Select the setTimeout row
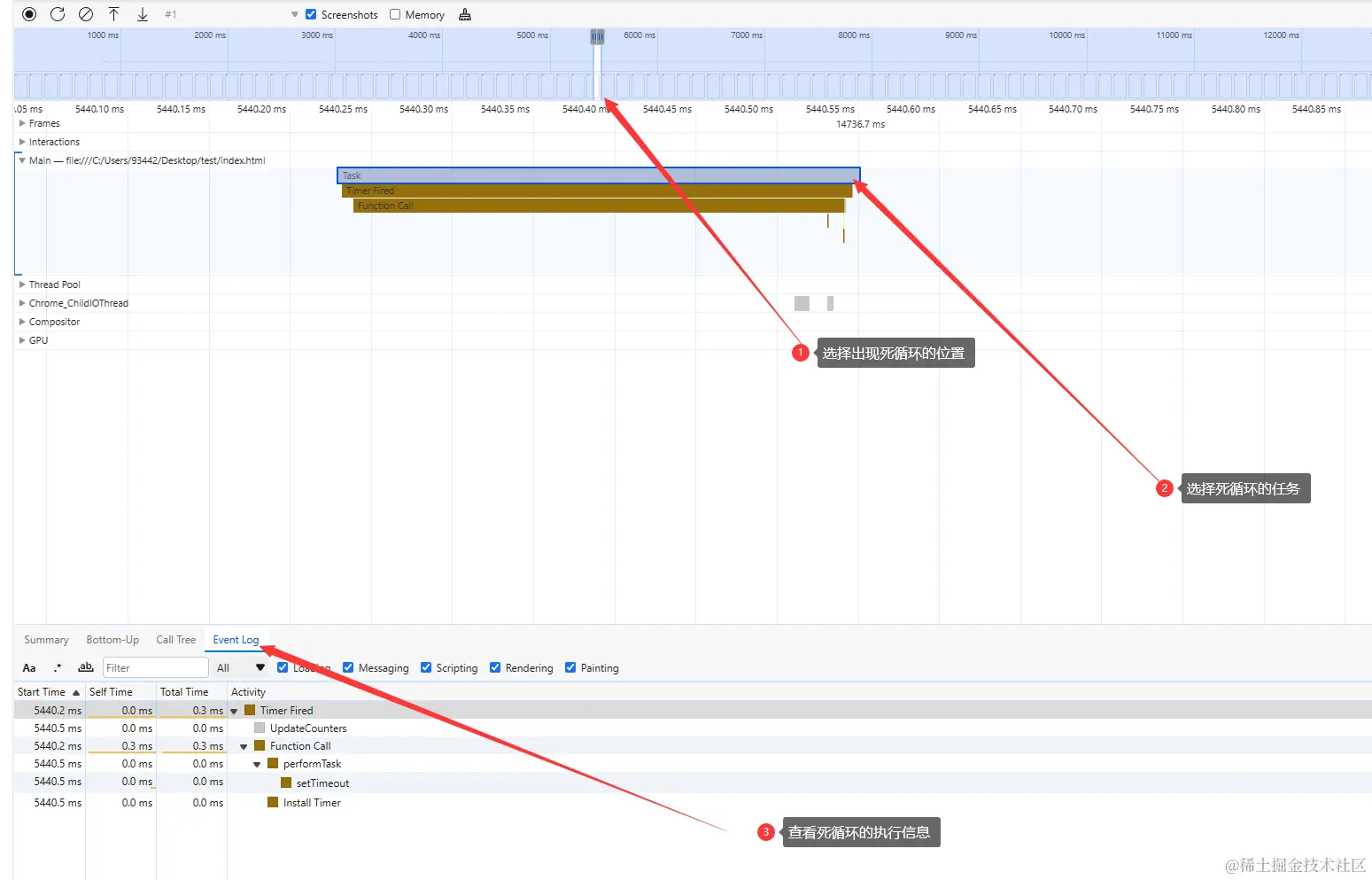The height and width of the screenshot is (880, 1372). pyautogui.click(x=693, y=783)
